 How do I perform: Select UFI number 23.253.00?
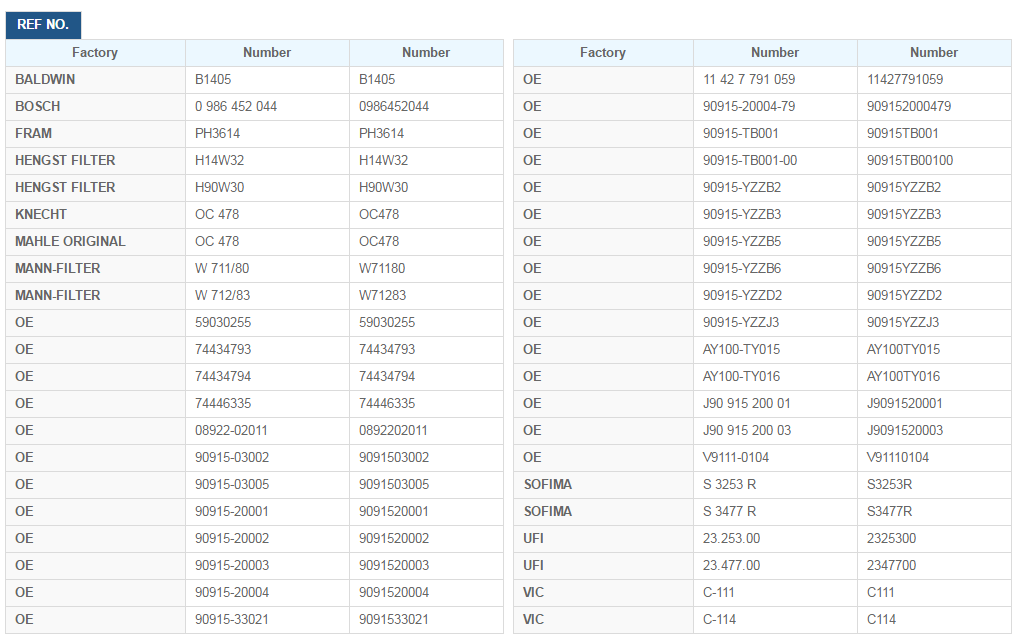pos(731,539)
